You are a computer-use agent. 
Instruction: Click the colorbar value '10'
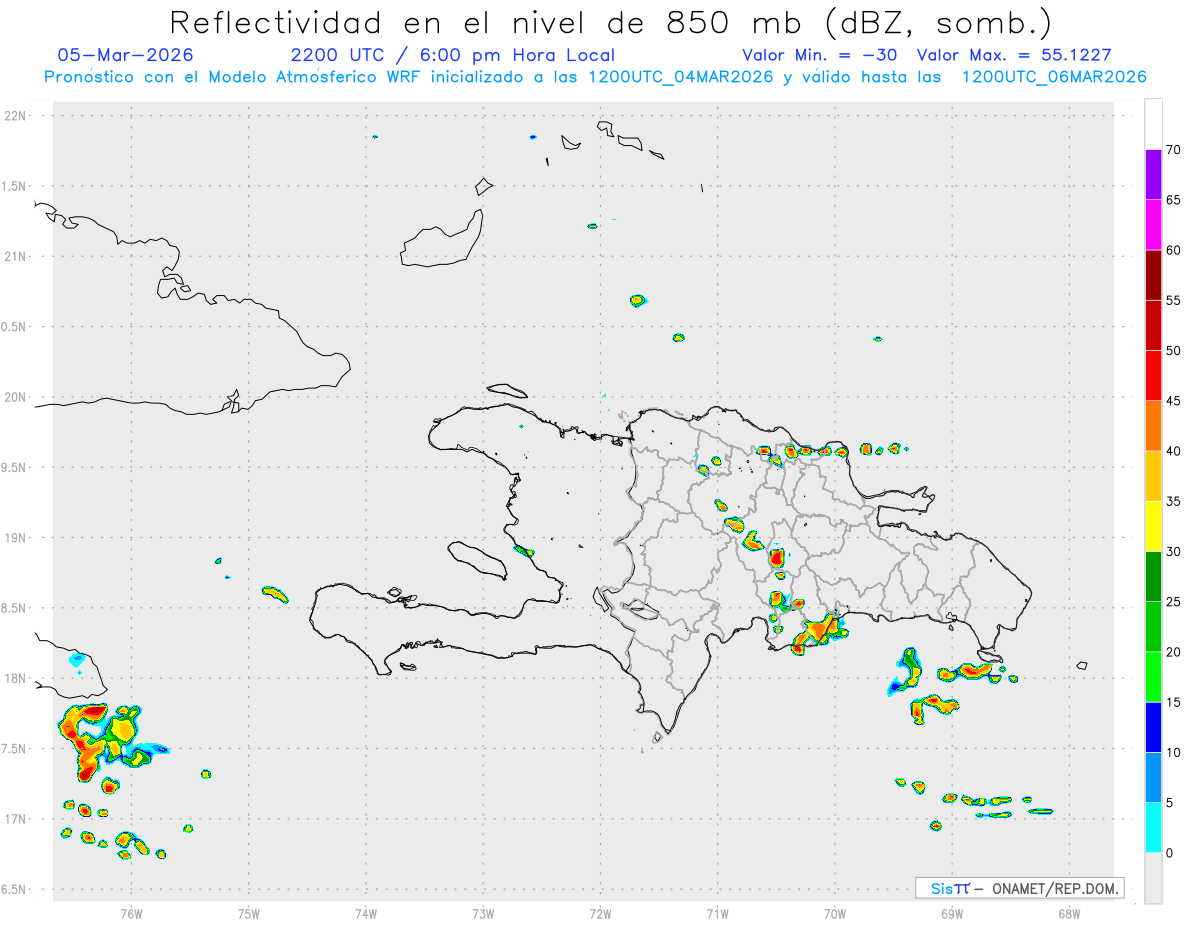pyautogui.click(x=1174, y=753)
